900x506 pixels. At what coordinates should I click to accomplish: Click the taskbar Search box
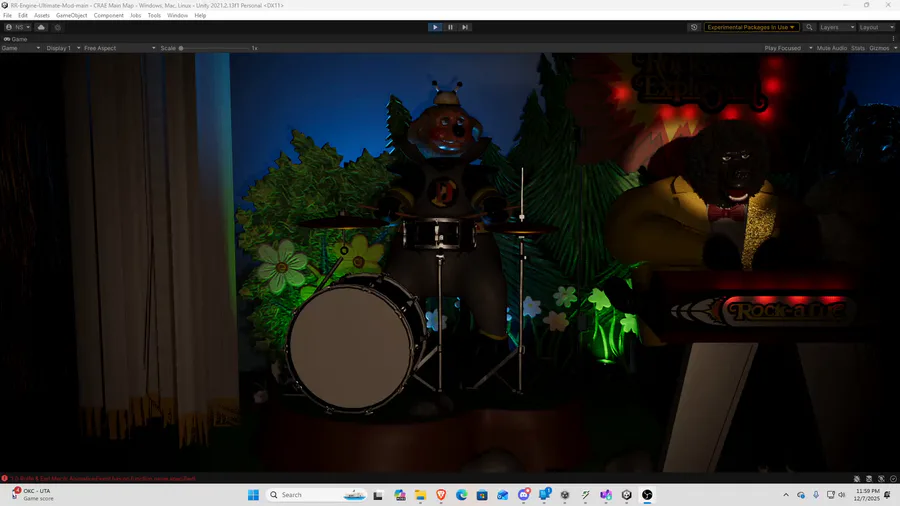(x=316, y=495)
